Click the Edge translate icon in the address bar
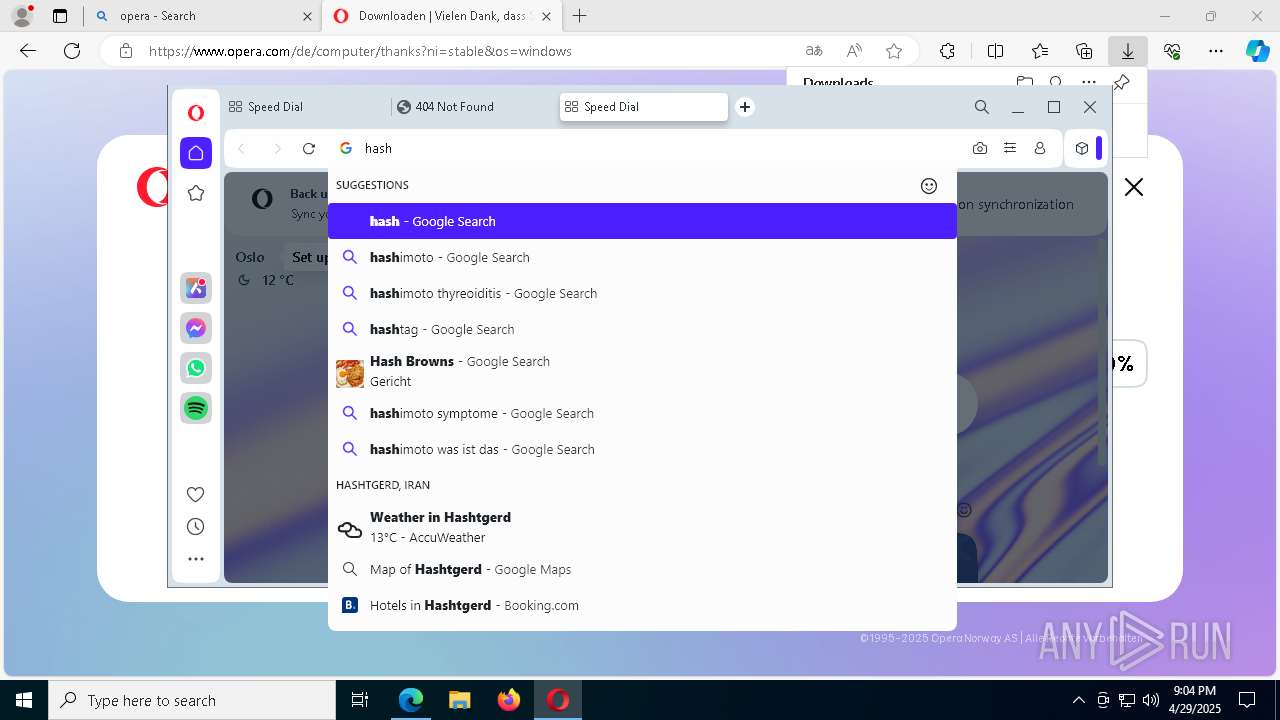The height and width of the screenshot is (720, 1280). point(814,51)
